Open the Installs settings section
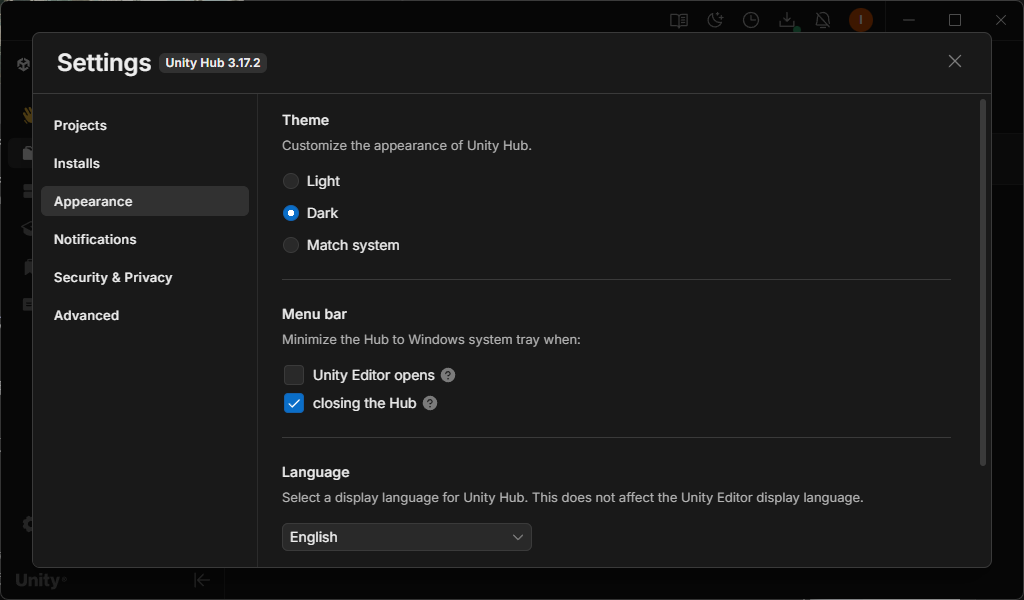 click(x=77, y=163)
